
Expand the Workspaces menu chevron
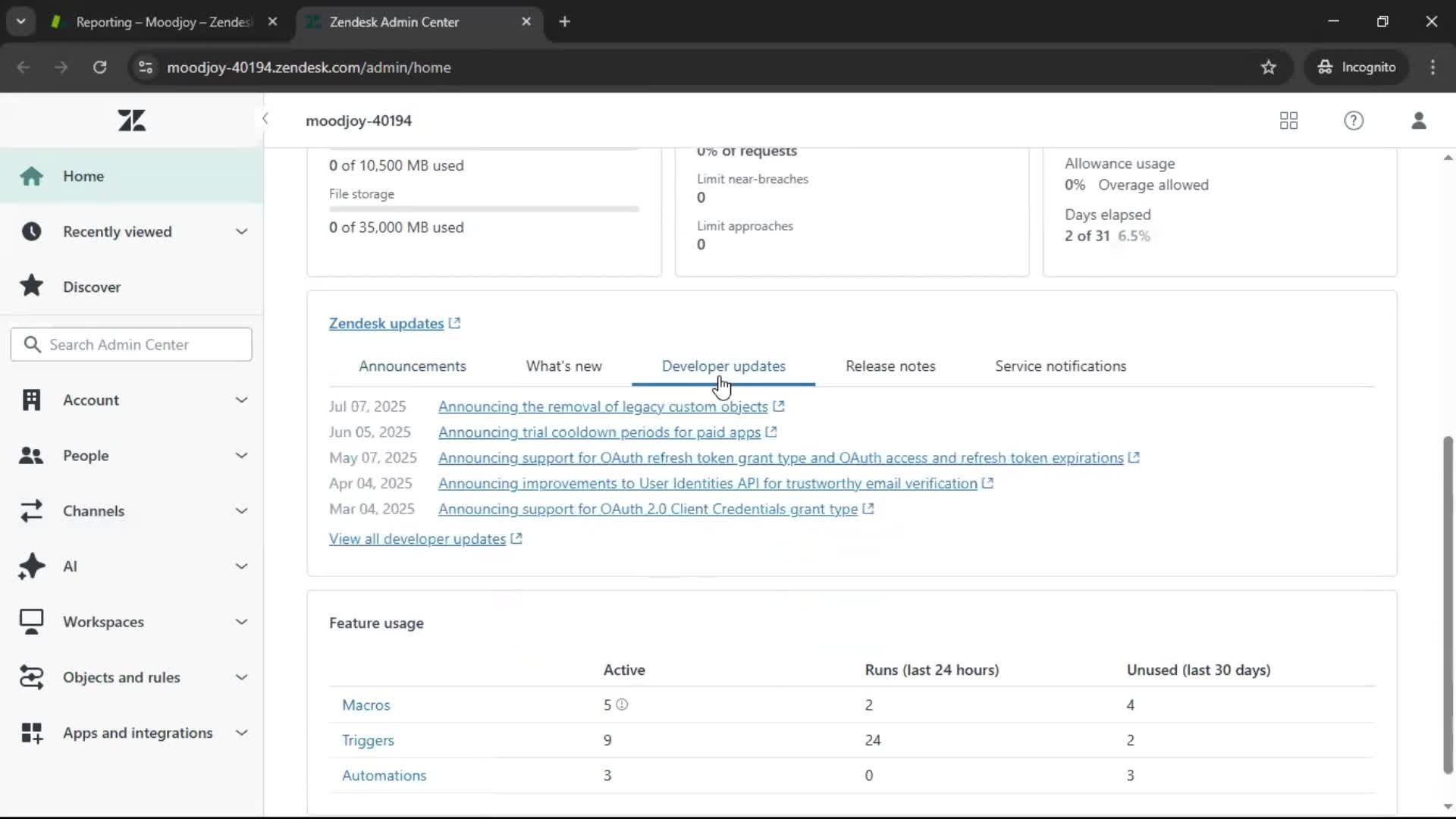[x=241, y=622]
